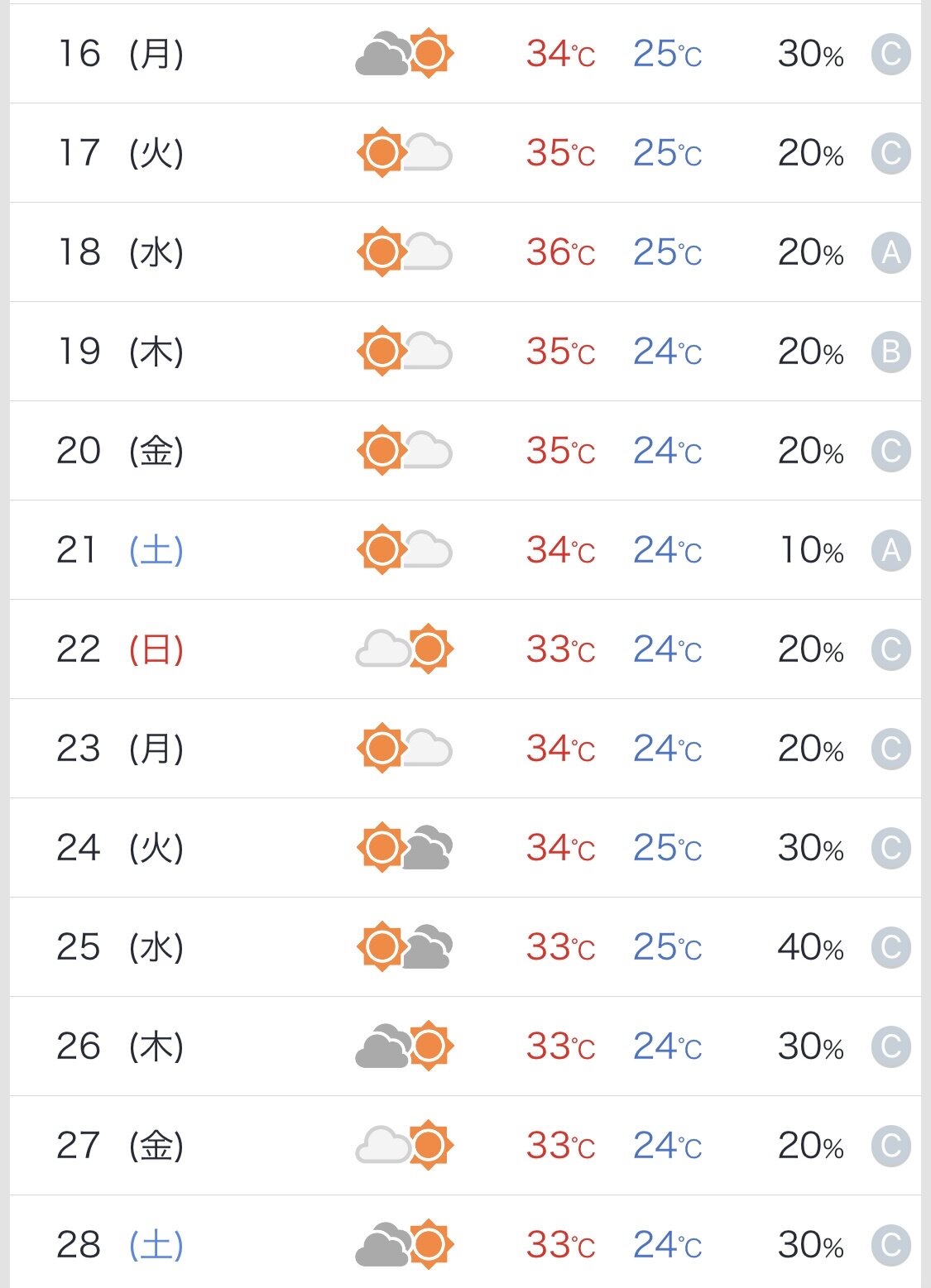Select the 21 (土) Saturday date label
Screen dimensions: 931x1288
(x=120, y=550)
